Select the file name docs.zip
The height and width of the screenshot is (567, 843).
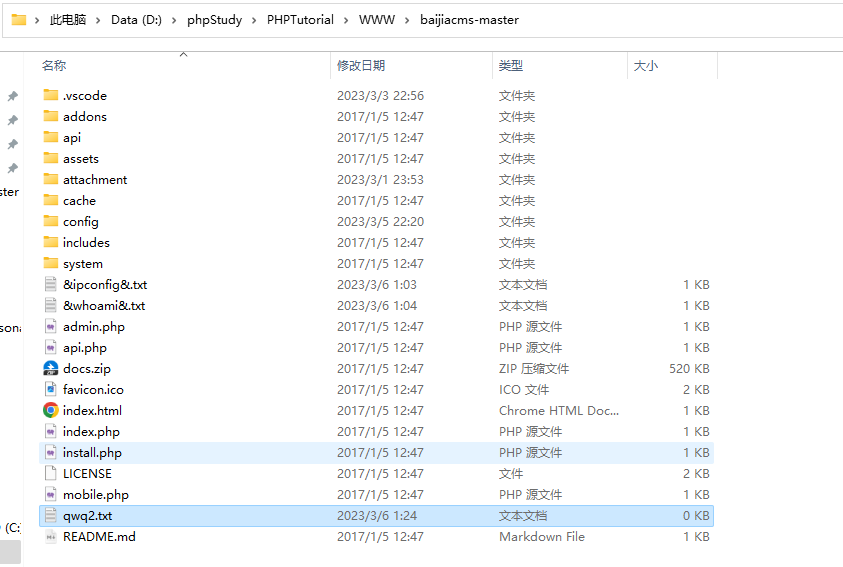87,369
